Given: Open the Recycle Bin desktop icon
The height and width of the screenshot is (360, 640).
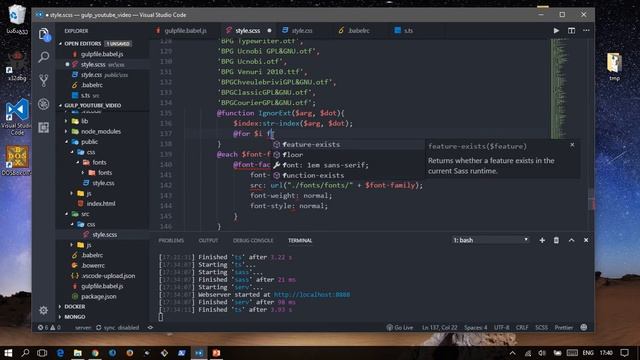Looking at the screenshot, I should (x=17, y=19).
